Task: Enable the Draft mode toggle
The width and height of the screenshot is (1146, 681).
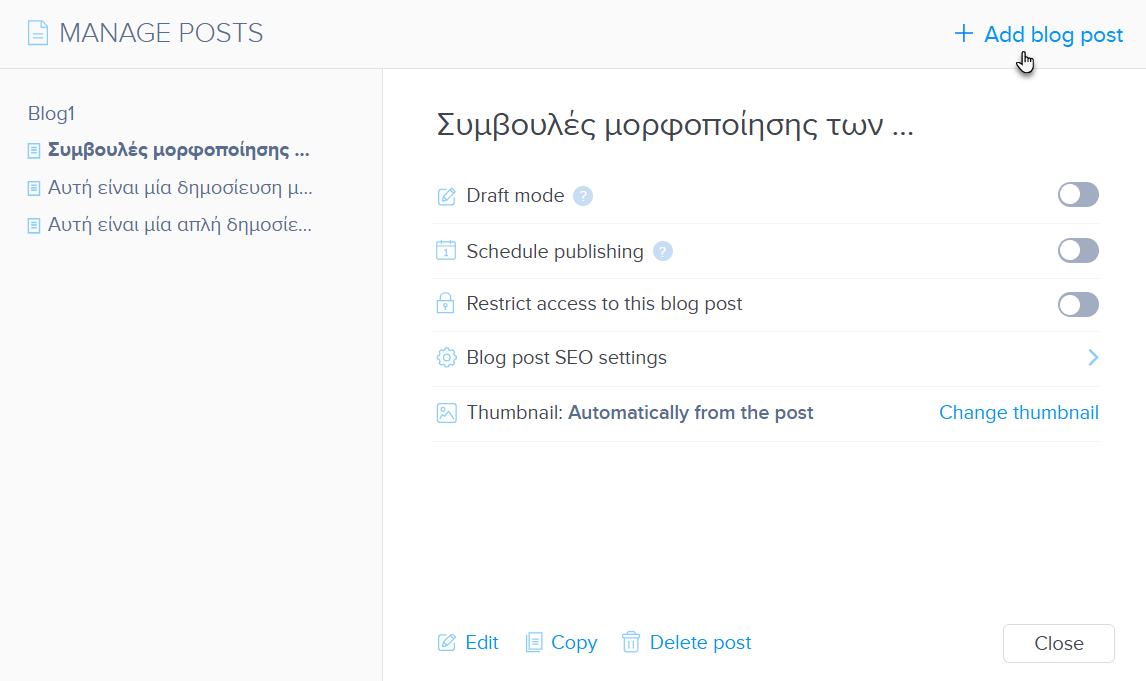Action: (x=1078, y=195)
